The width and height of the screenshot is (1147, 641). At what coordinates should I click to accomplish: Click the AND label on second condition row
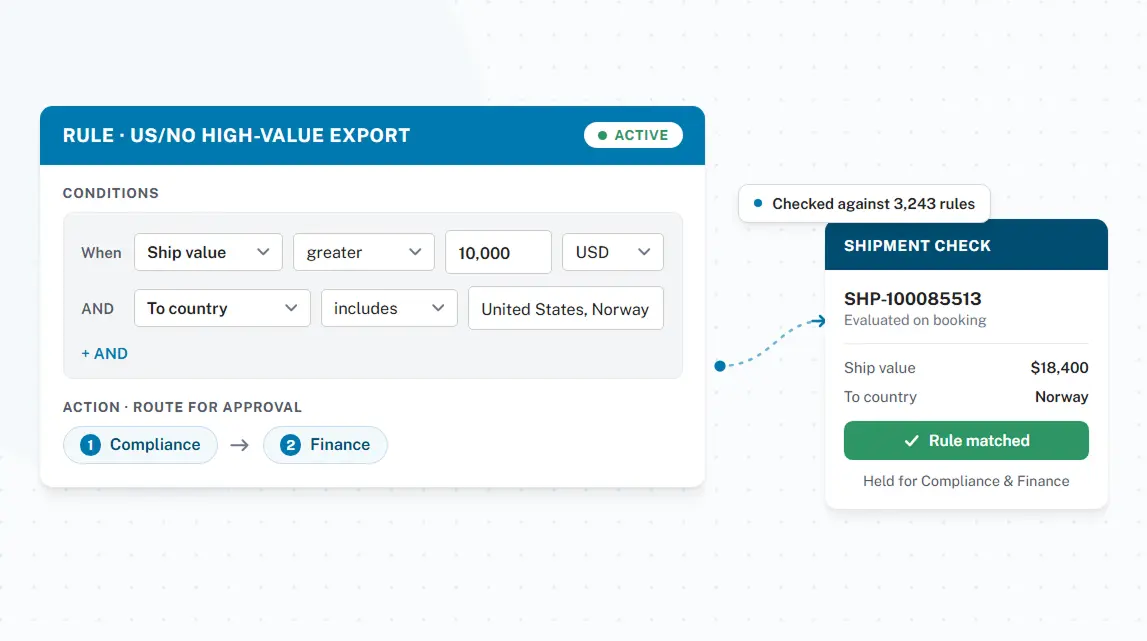click(97, 308)
